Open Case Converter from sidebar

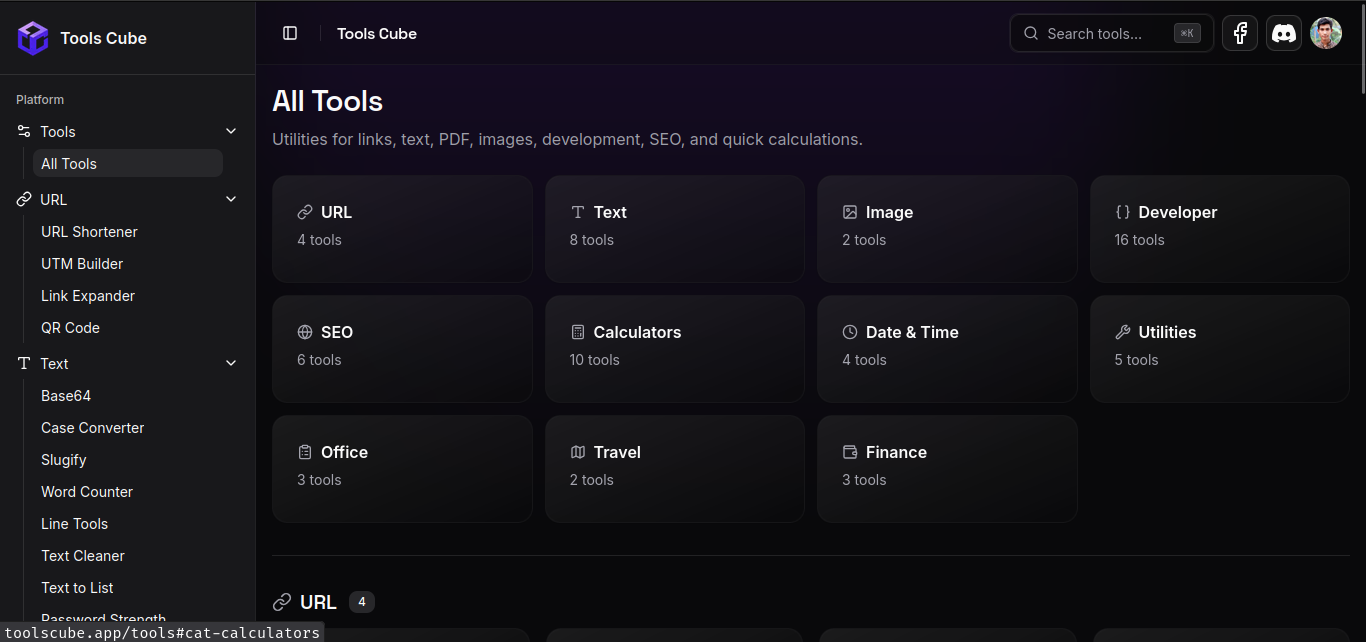(x=128, y=427)
